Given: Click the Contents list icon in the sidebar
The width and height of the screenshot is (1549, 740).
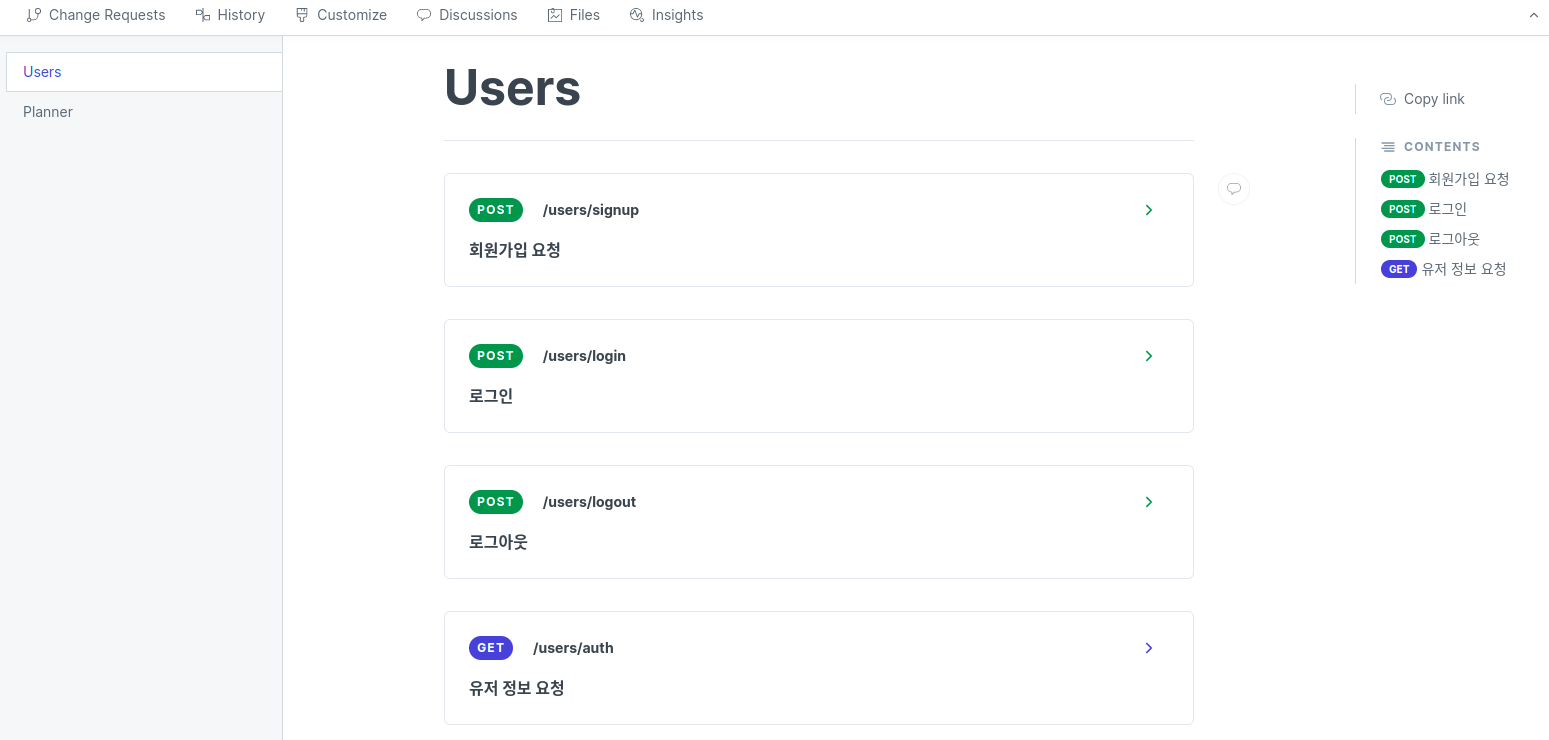Looking at the screenshot, I should (x=1387, y=146).
